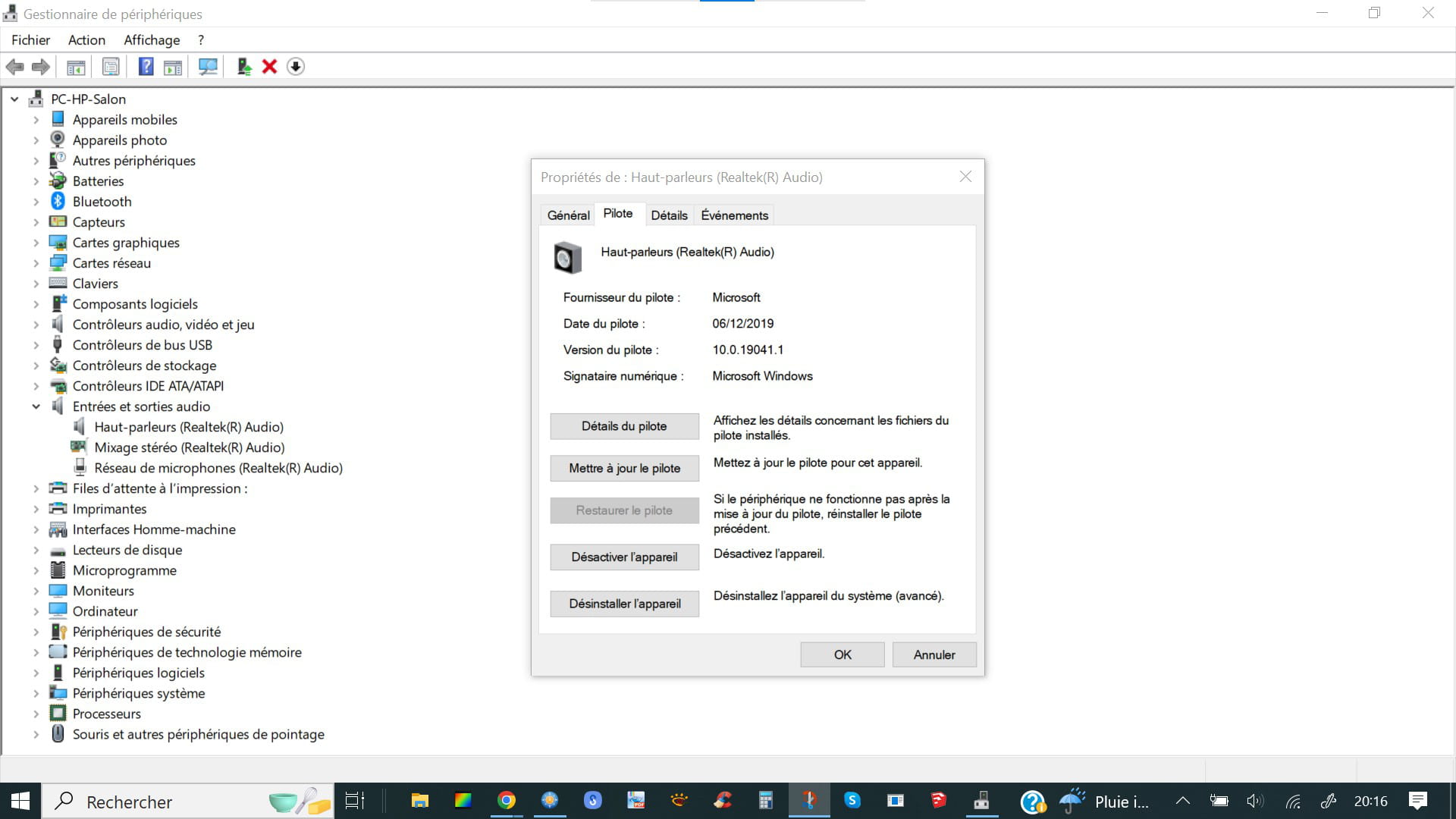Open the Affichage menu
The width and height of the screenshot is (1456, 819).
pos(152,40)
